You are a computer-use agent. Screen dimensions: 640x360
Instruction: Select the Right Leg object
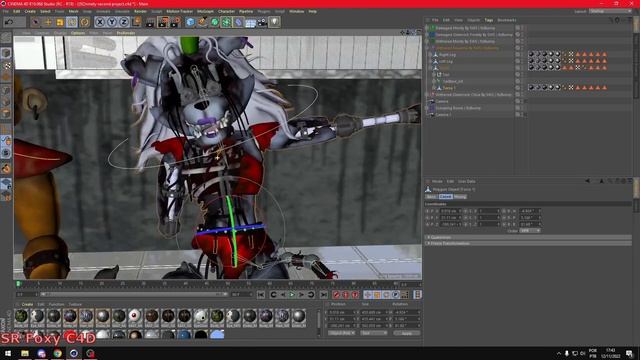pyautogui.click(x=447, y=55)
